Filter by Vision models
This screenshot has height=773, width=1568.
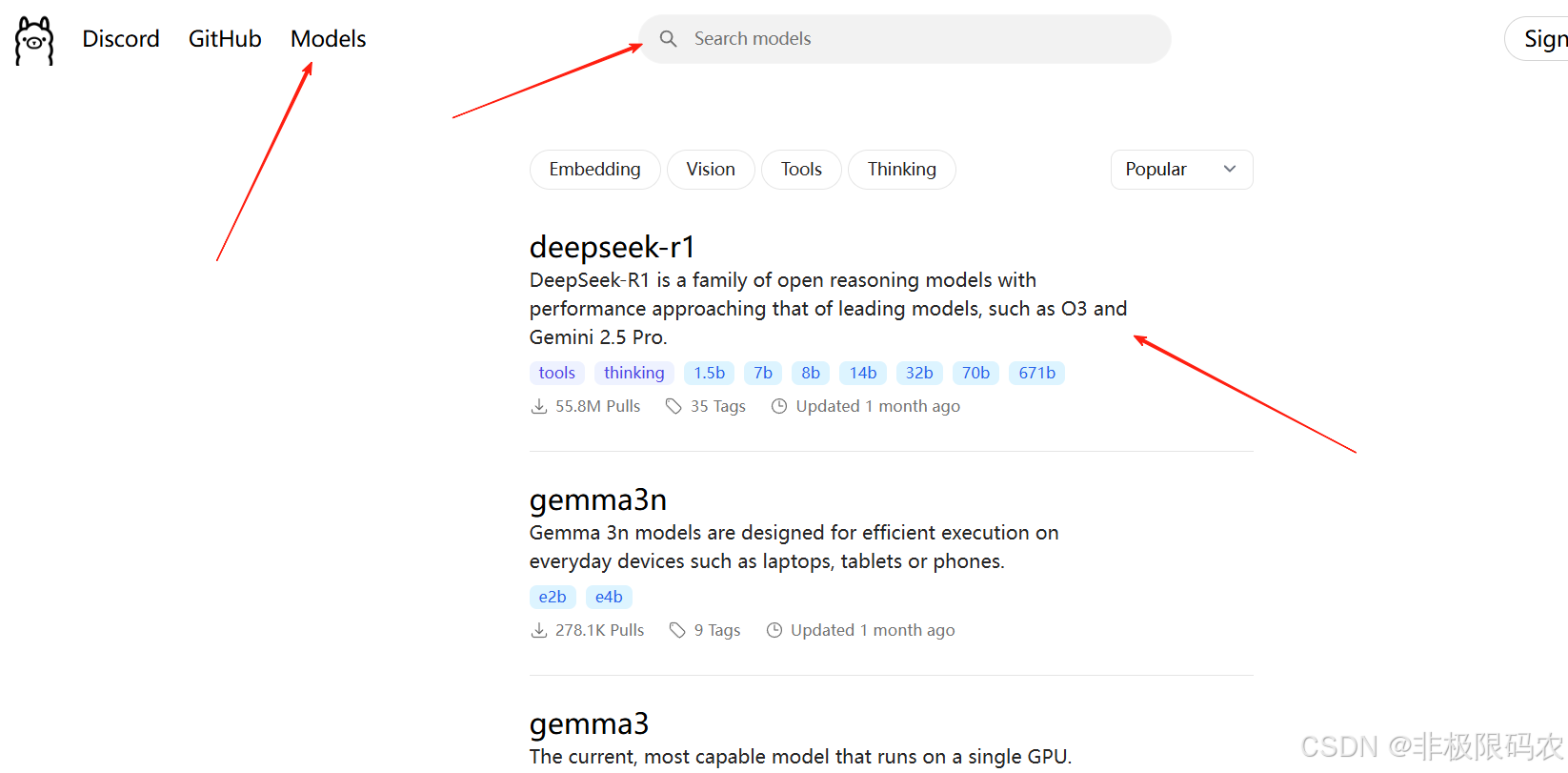click(x=711, y=170)
